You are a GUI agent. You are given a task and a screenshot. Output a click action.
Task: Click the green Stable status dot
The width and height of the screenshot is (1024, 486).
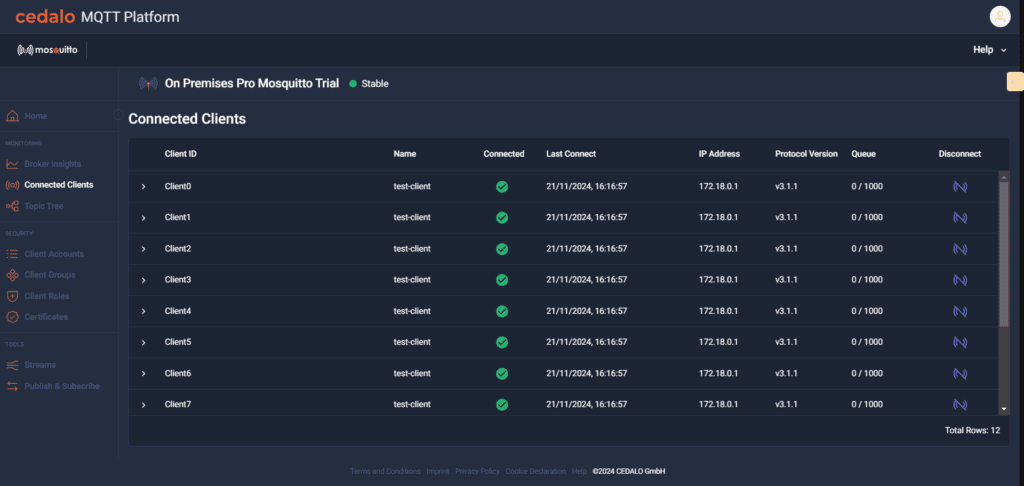coord(353,84)
